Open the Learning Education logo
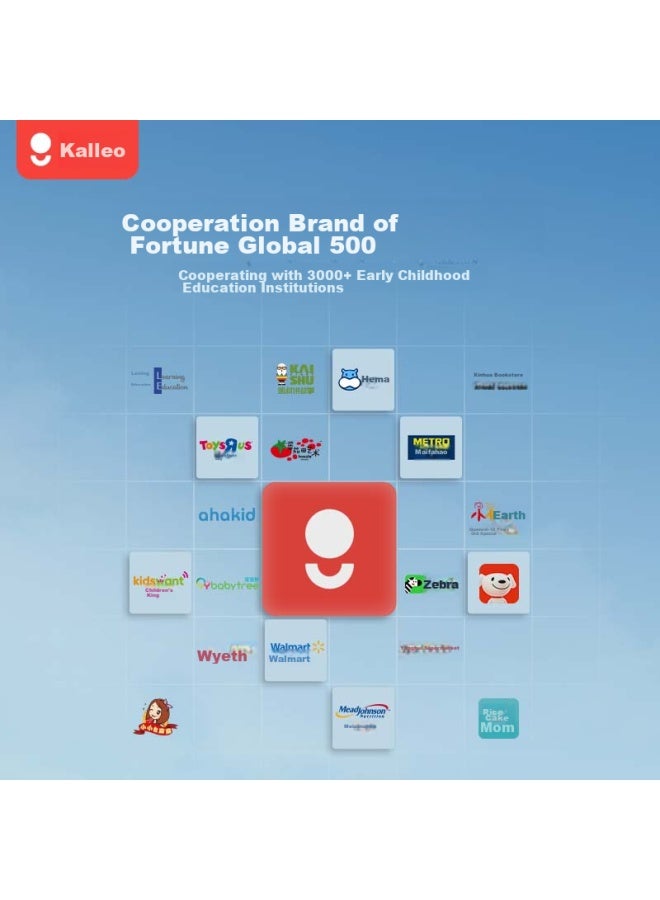Viewport: 660px width, 900px height. [x=160, y=380]
